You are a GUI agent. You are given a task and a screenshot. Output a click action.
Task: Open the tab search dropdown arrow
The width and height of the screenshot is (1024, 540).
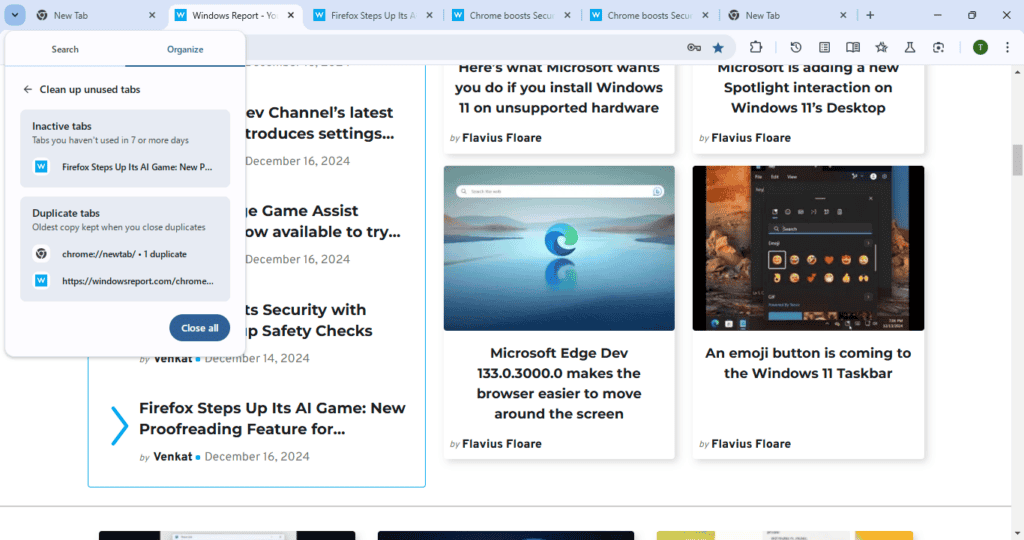[14, 15]
